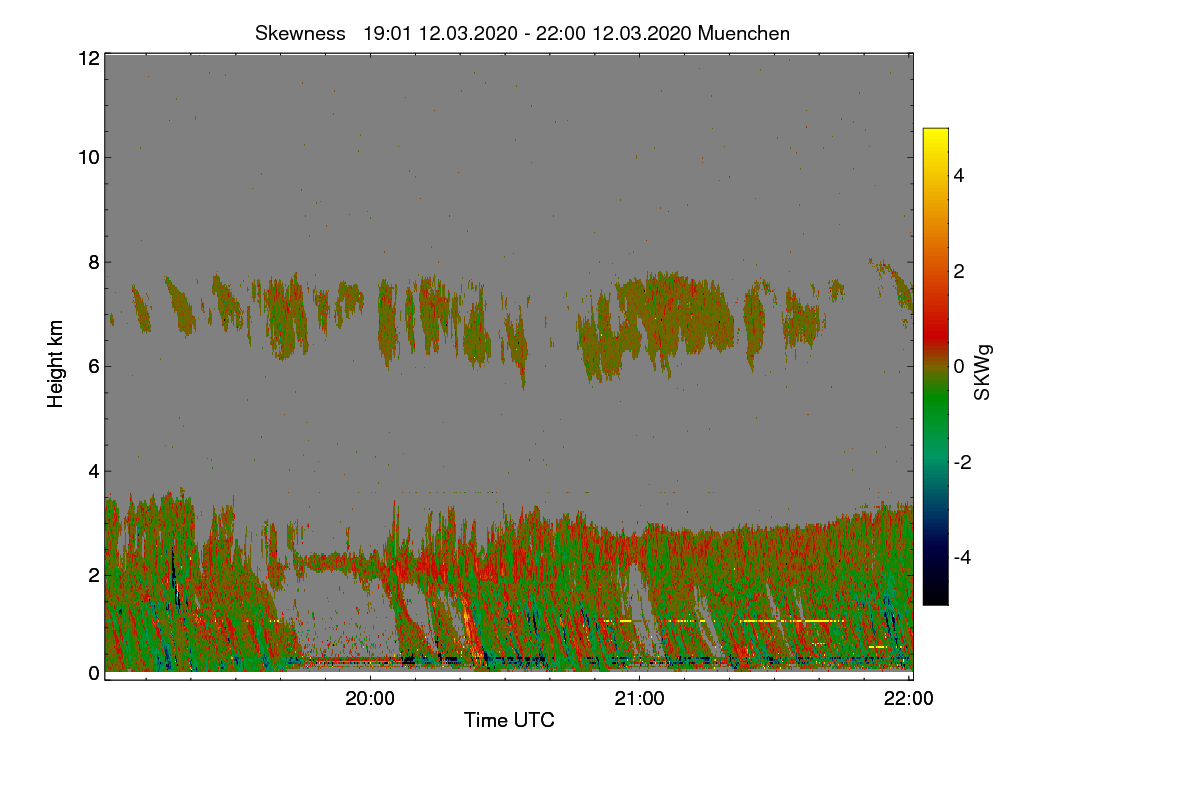Click the 22:00 time tick label
This screenshot has width=1200, height=800.
click(909, 699)
